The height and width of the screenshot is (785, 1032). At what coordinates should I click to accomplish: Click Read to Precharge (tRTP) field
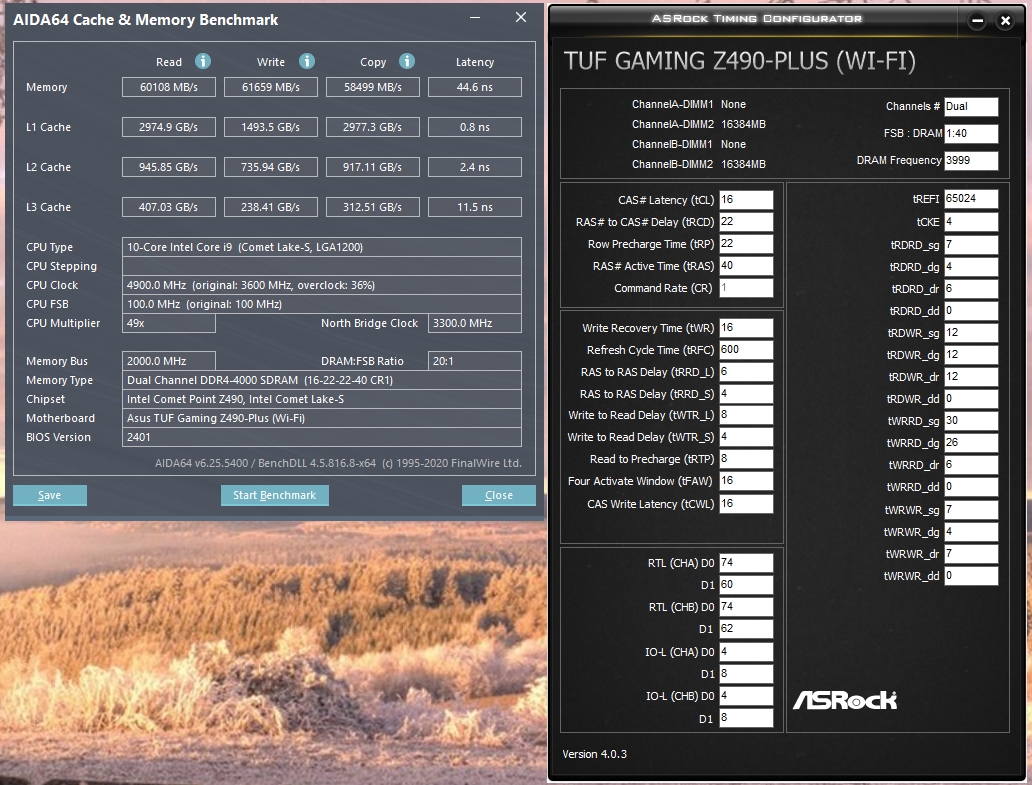click(x=746, y=459)
